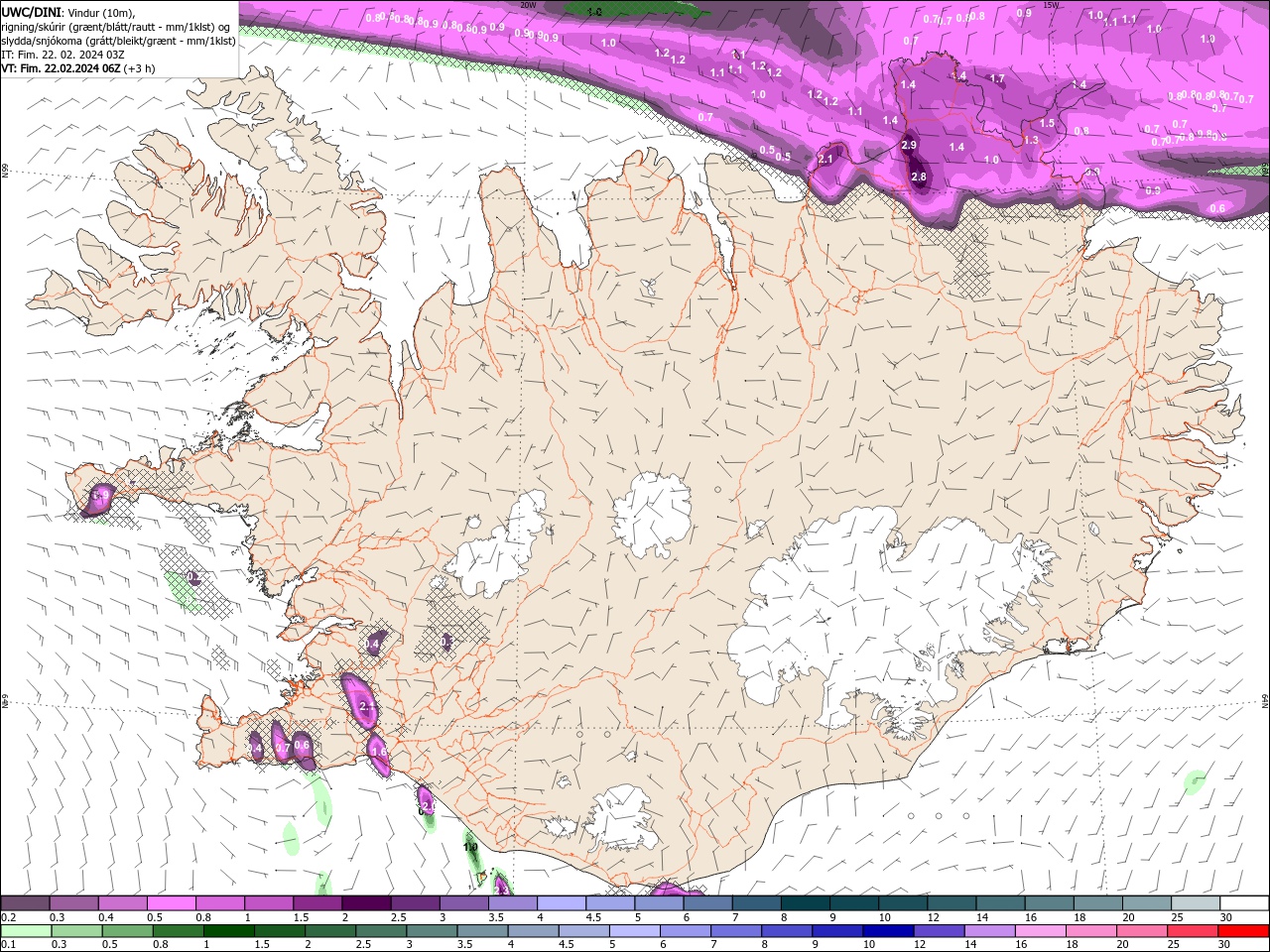Click the 2.9 snowfall value on the map
The width and height of the screenshot is (1270, 952).
coord(909,146)
